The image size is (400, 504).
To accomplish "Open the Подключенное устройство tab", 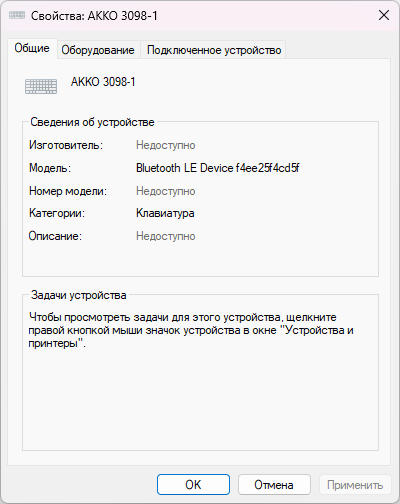I will tap(214, 50).
